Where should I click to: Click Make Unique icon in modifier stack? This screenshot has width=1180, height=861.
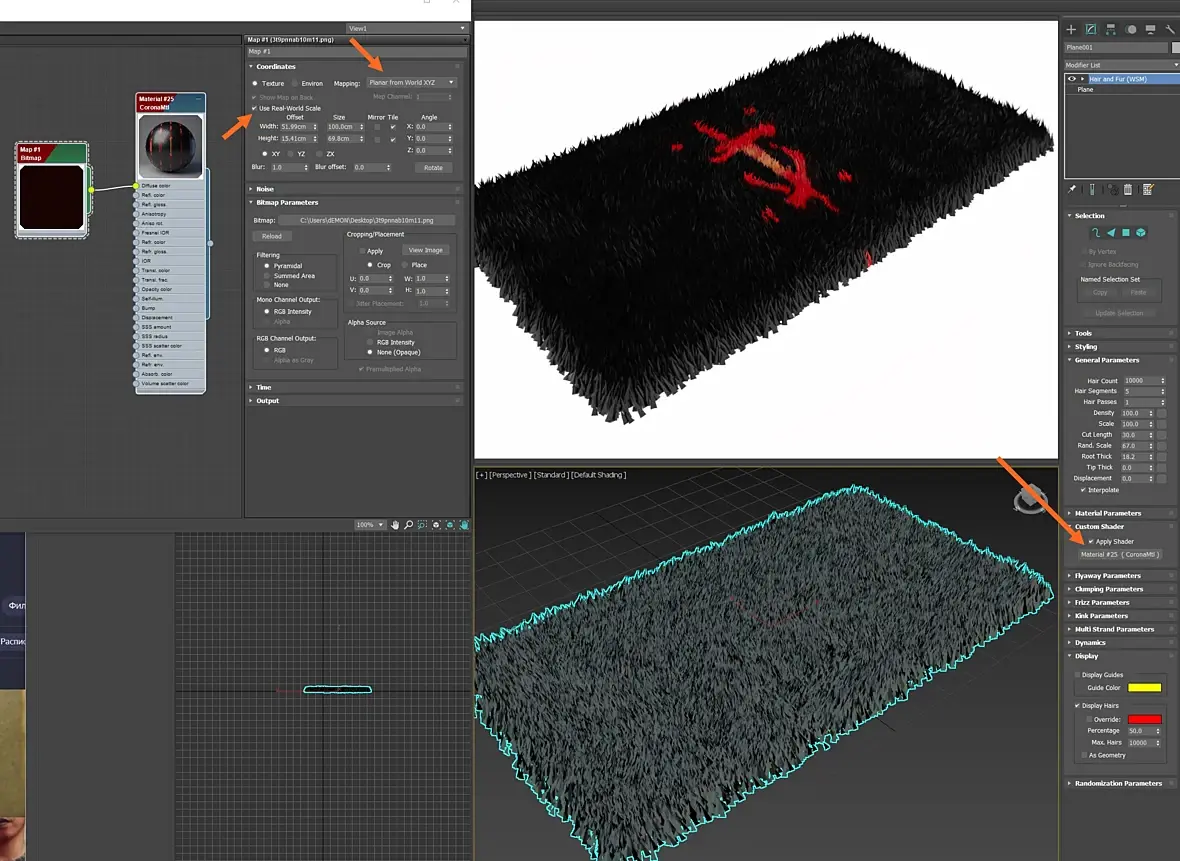(1112, 190)
